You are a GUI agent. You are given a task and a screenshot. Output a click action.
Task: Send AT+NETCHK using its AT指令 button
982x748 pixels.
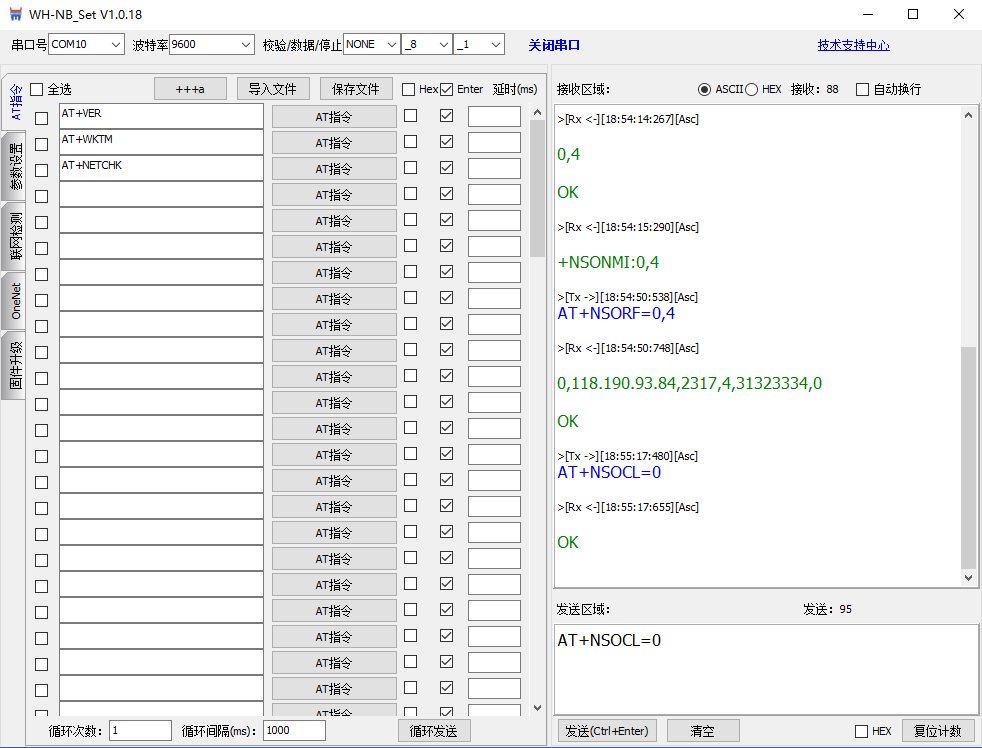[x=334, y=169]
